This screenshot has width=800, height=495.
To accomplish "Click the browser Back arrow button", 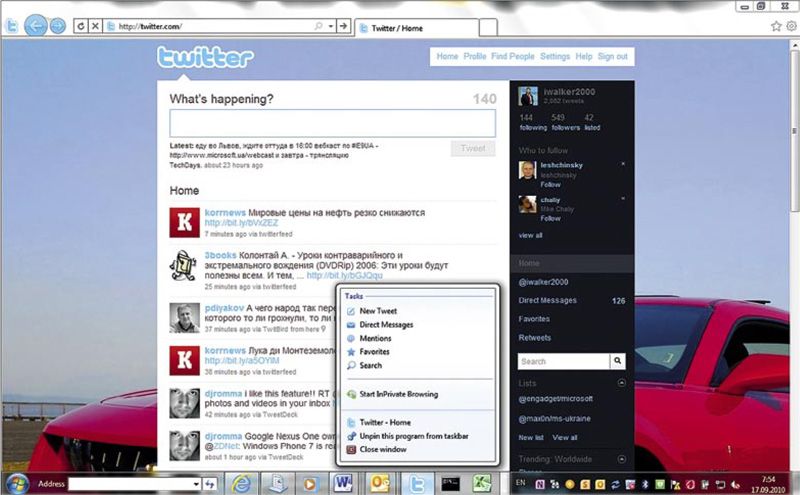I will click(x=36, y=25).
